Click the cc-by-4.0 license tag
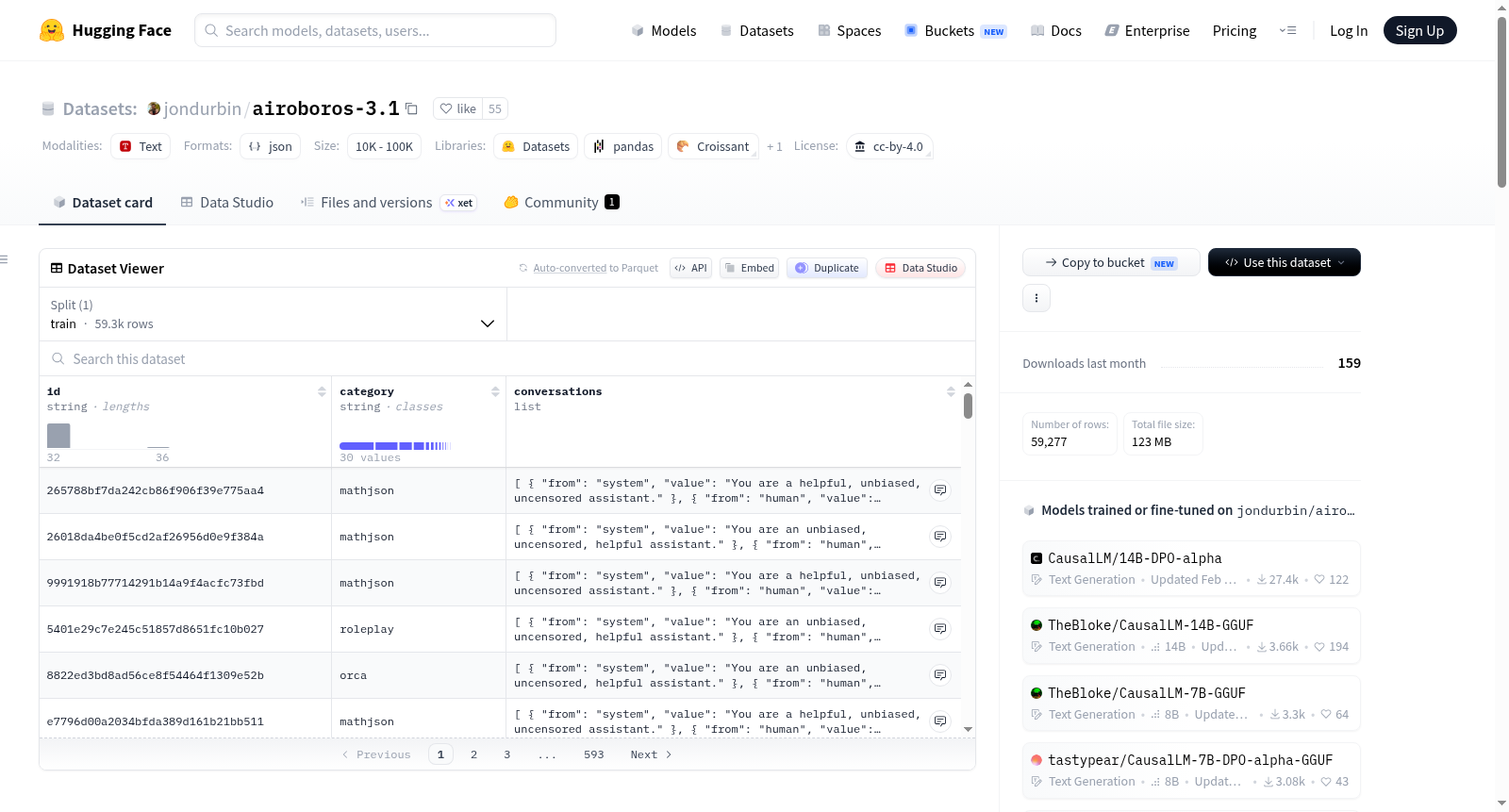This screenshot has height=812, width=1509. coord(889,146)
